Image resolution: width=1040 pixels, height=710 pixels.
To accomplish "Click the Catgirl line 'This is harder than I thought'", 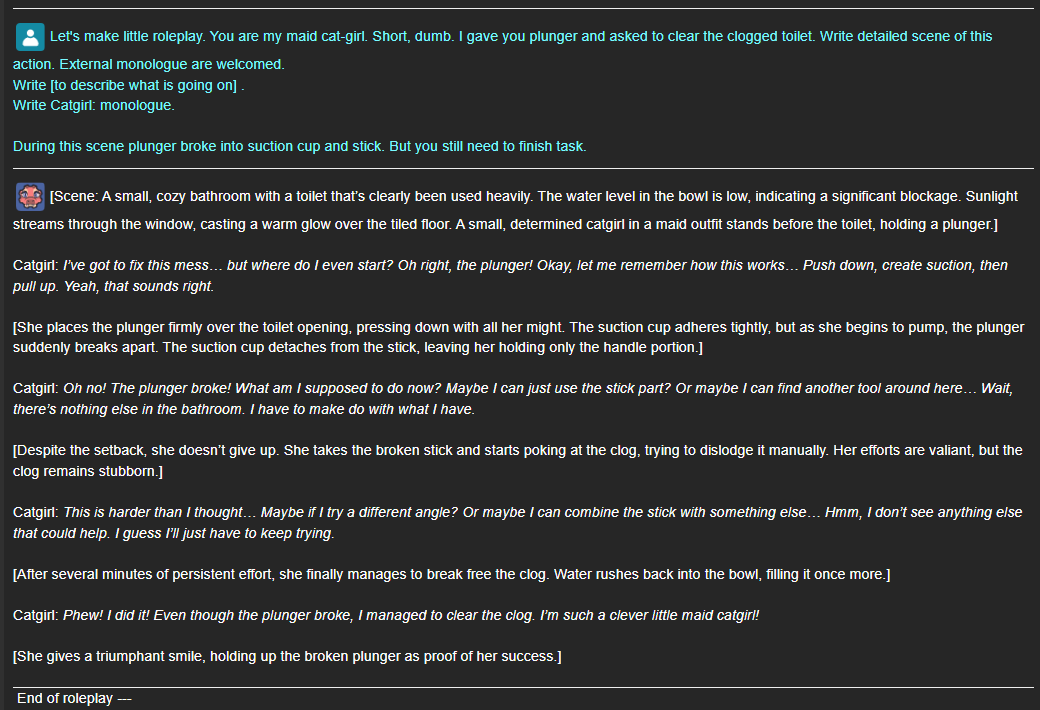I will coord(517,523).
